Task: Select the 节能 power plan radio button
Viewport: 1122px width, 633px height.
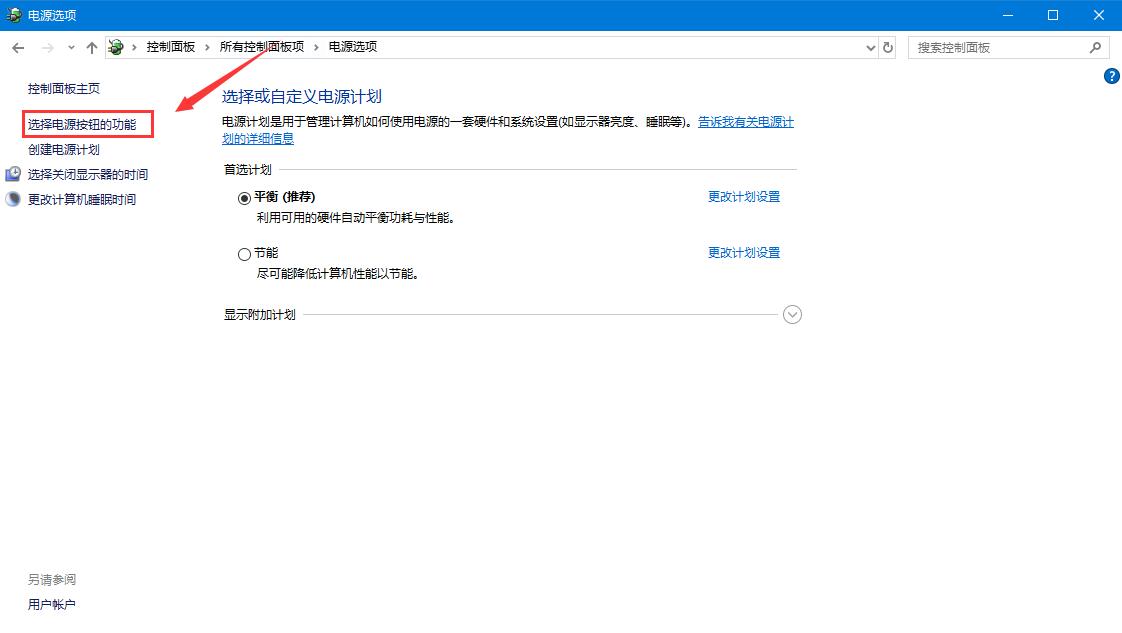Action: [x=244, y=254]
